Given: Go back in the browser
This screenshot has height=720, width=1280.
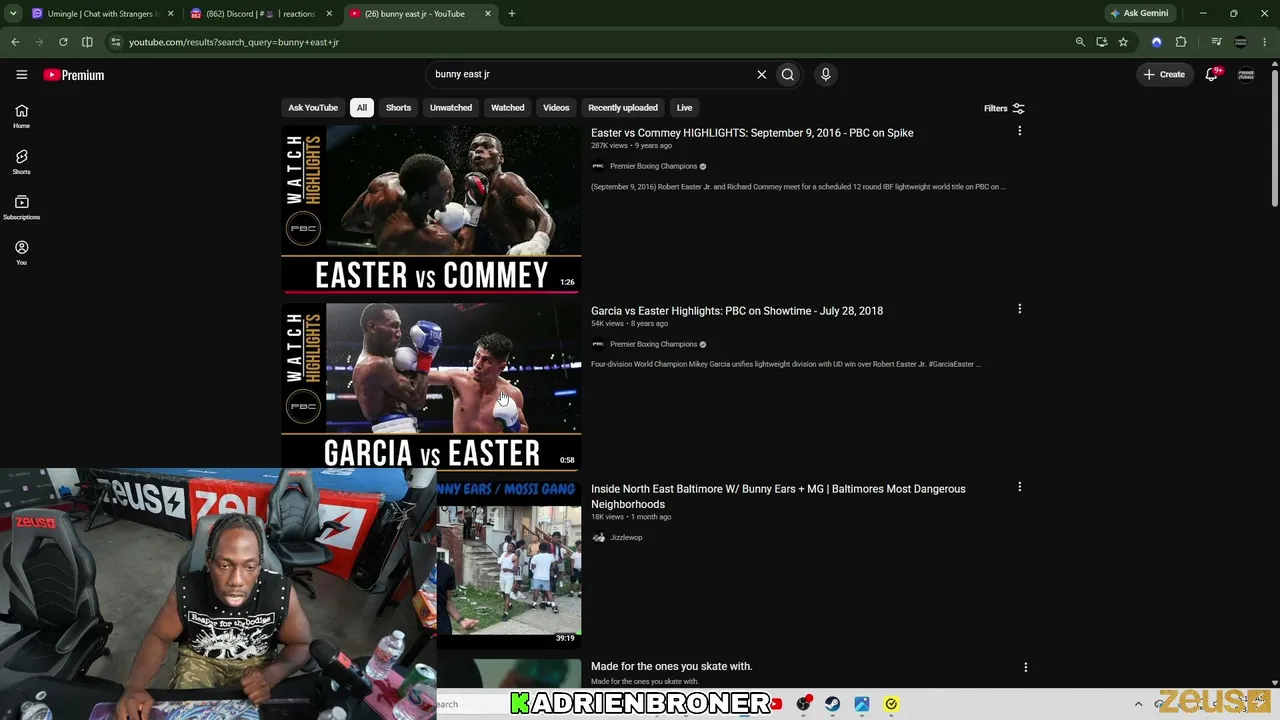Looking at the screenshot, I should pyautogui.click(x=15, y=42).
